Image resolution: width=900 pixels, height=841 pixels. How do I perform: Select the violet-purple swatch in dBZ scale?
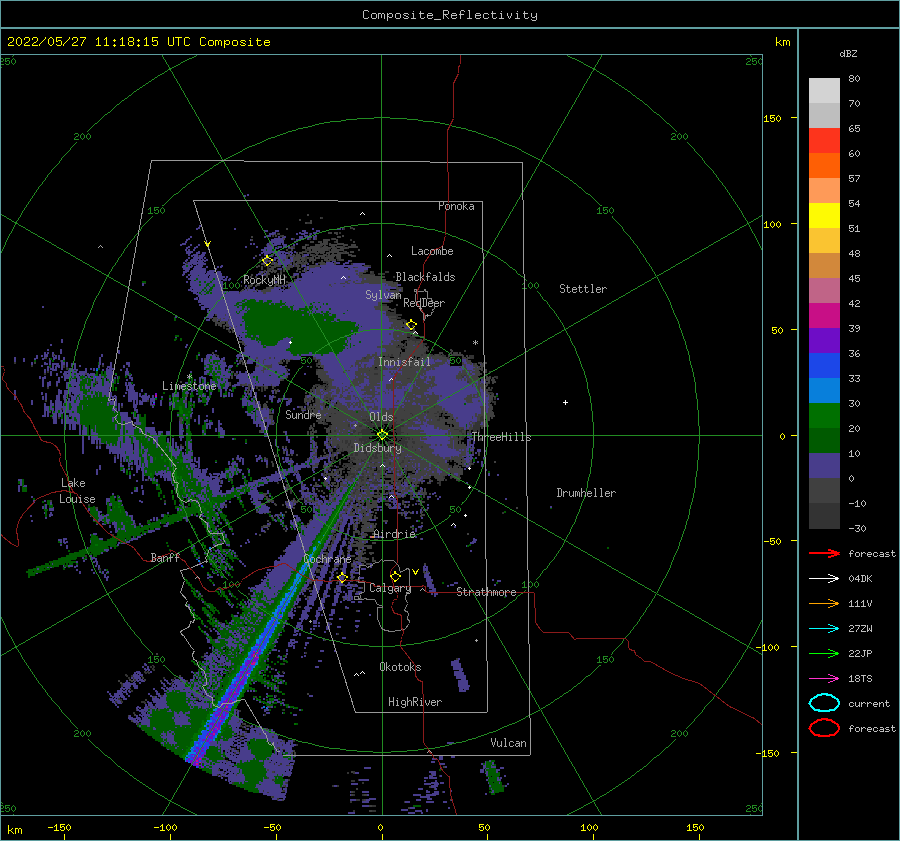click(824, 340)
